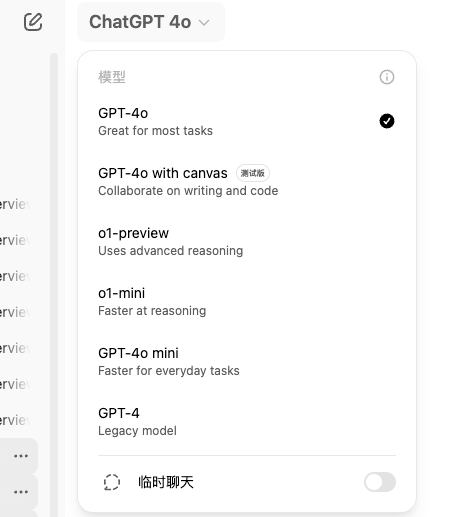Click the info icon next to 模型
Image resolution: width=460 pixels, height=517 pixels.
click(x=387, y=77)
